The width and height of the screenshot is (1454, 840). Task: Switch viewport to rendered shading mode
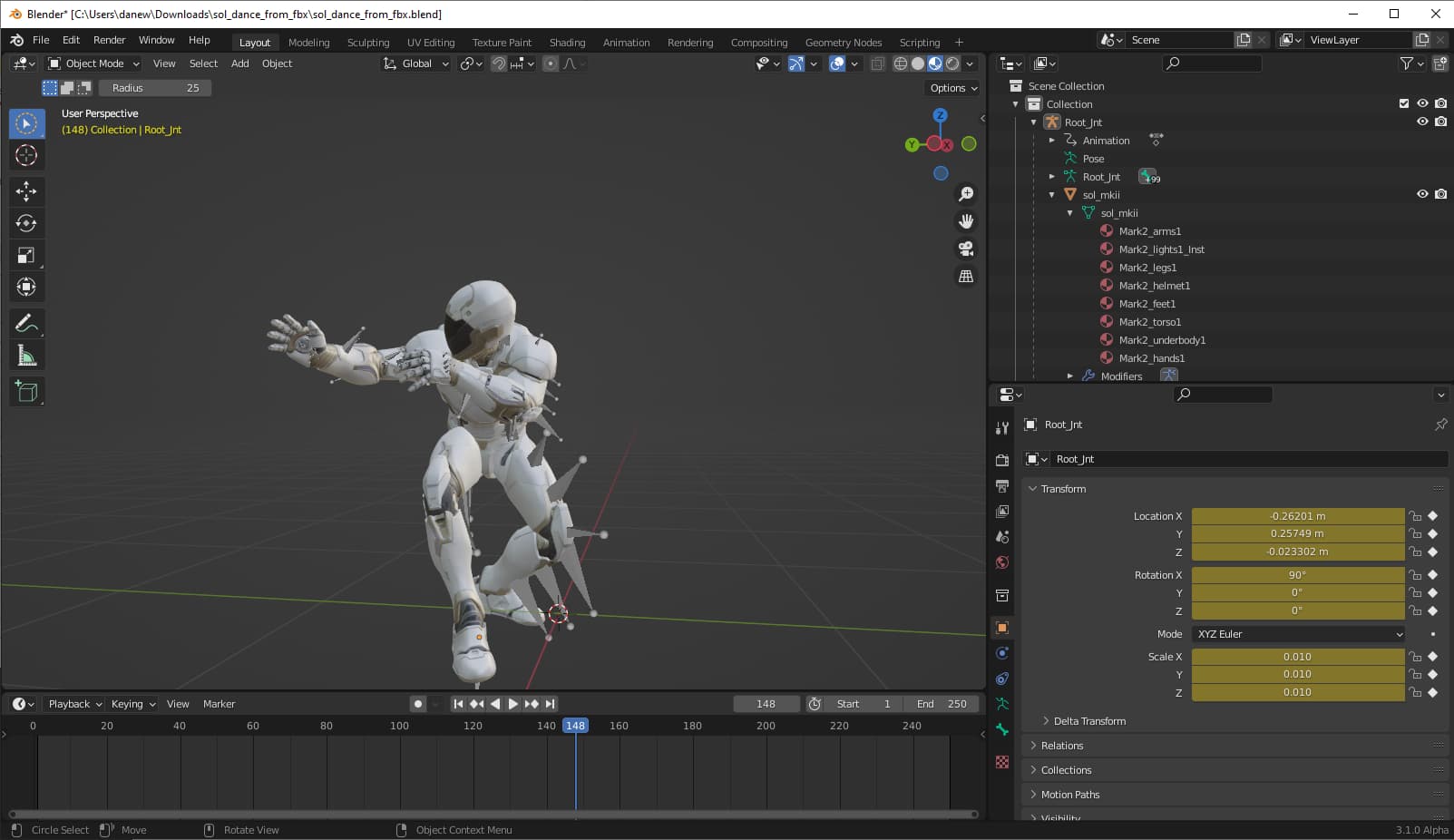tap(953, 63)
